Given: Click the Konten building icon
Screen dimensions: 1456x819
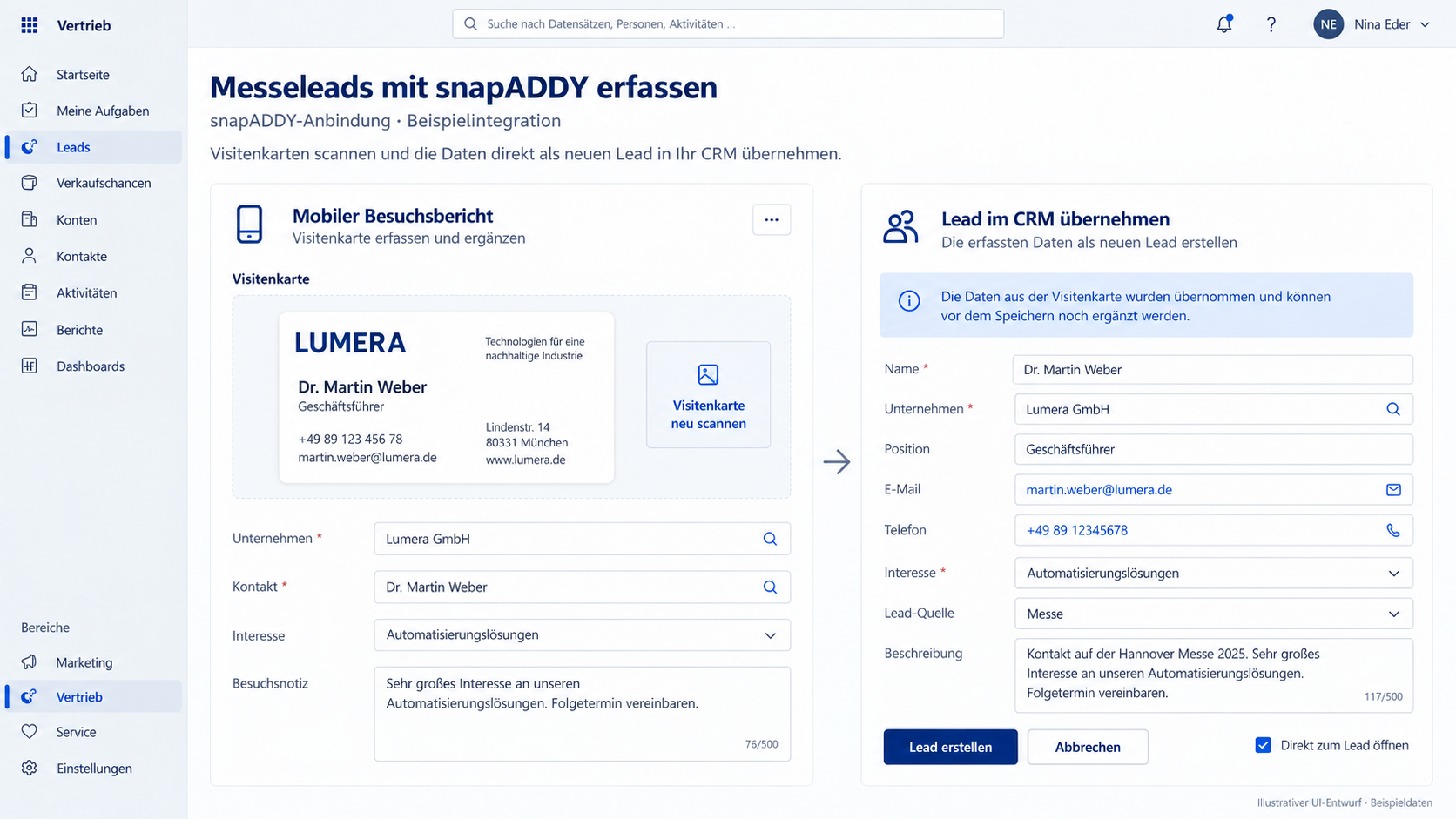Looking at the screenshot, I should [30, 219].
